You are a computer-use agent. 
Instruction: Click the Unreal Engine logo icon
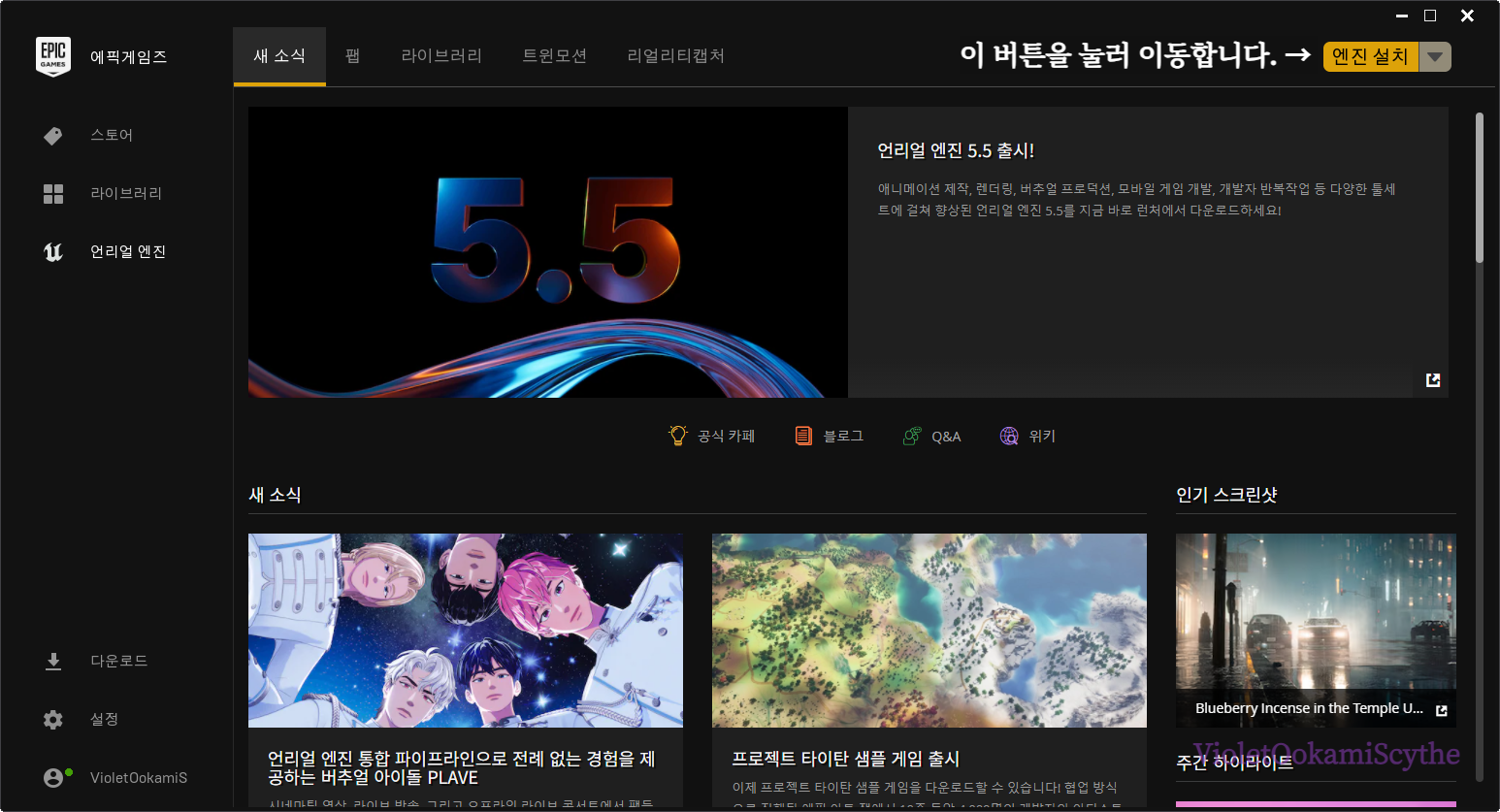point(53,252)
